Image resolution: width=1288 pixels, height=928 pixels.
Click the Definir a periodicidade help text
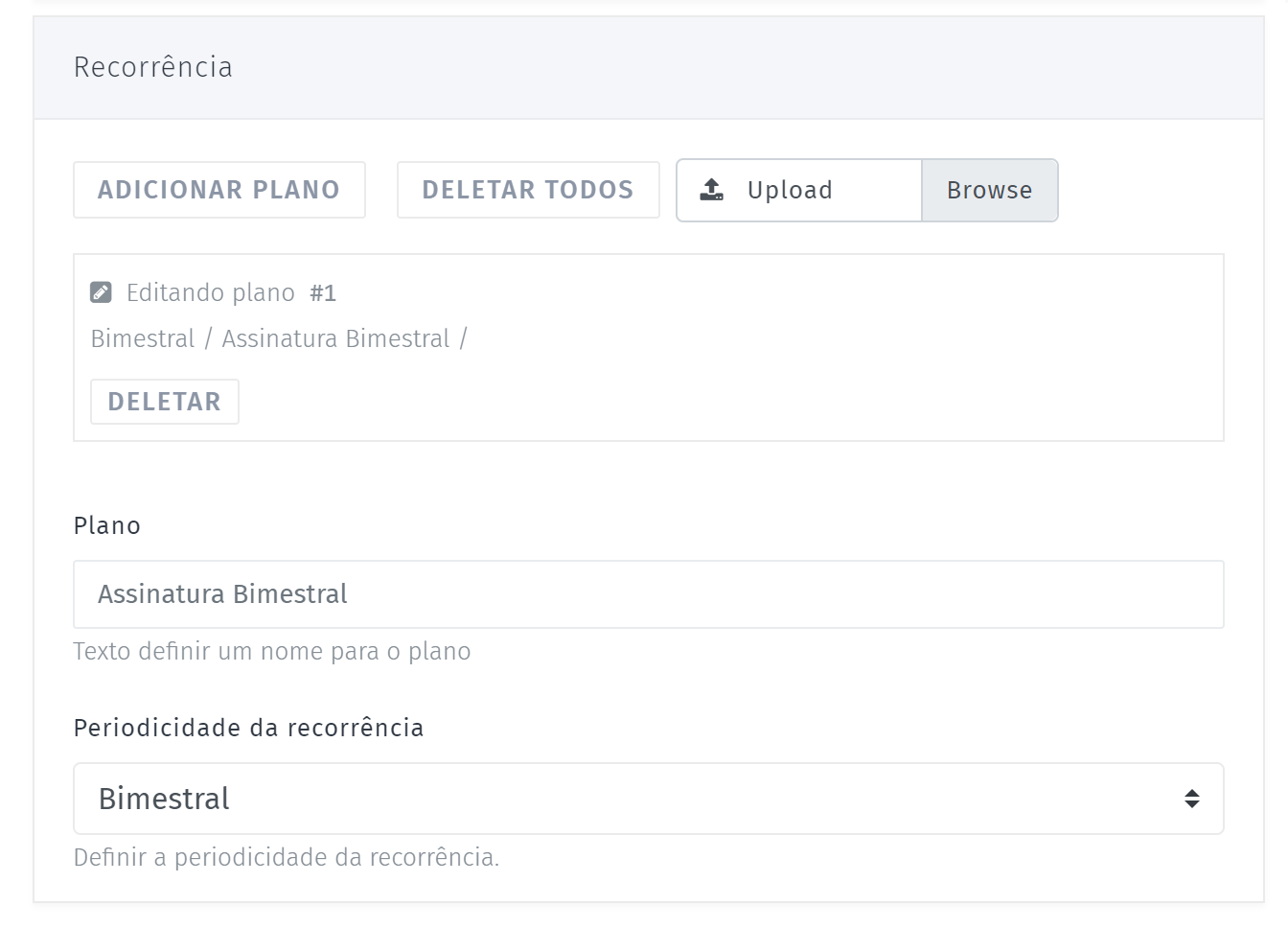[x=287, y=857]
